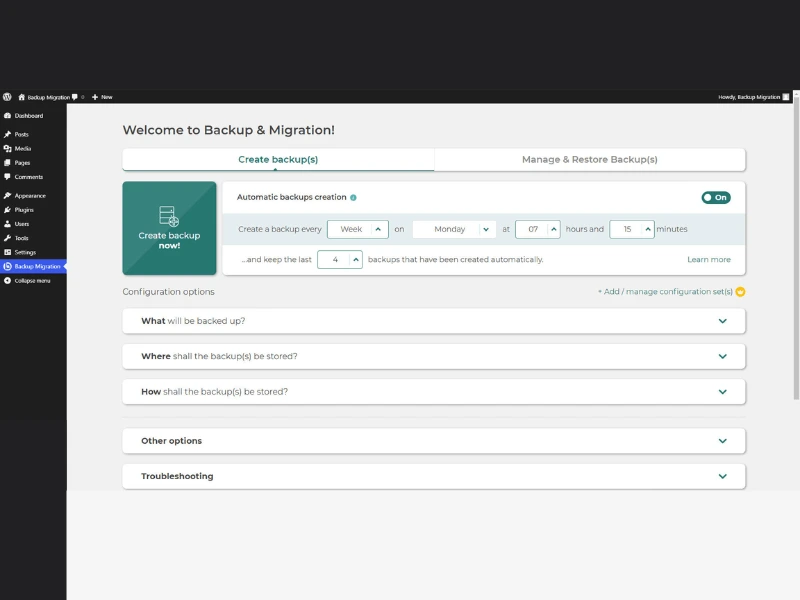Select the Posts pin icon
Image resolution: width=800 pixels, height=600 pixels.
click(7, 134)
